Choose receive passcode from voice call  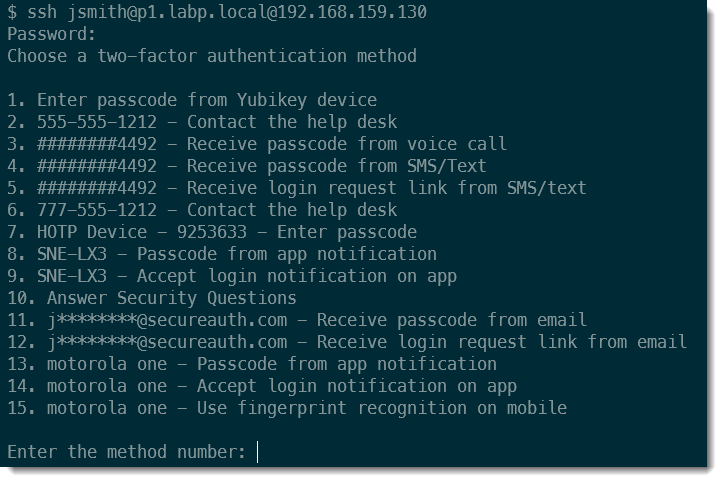(257, 144)
